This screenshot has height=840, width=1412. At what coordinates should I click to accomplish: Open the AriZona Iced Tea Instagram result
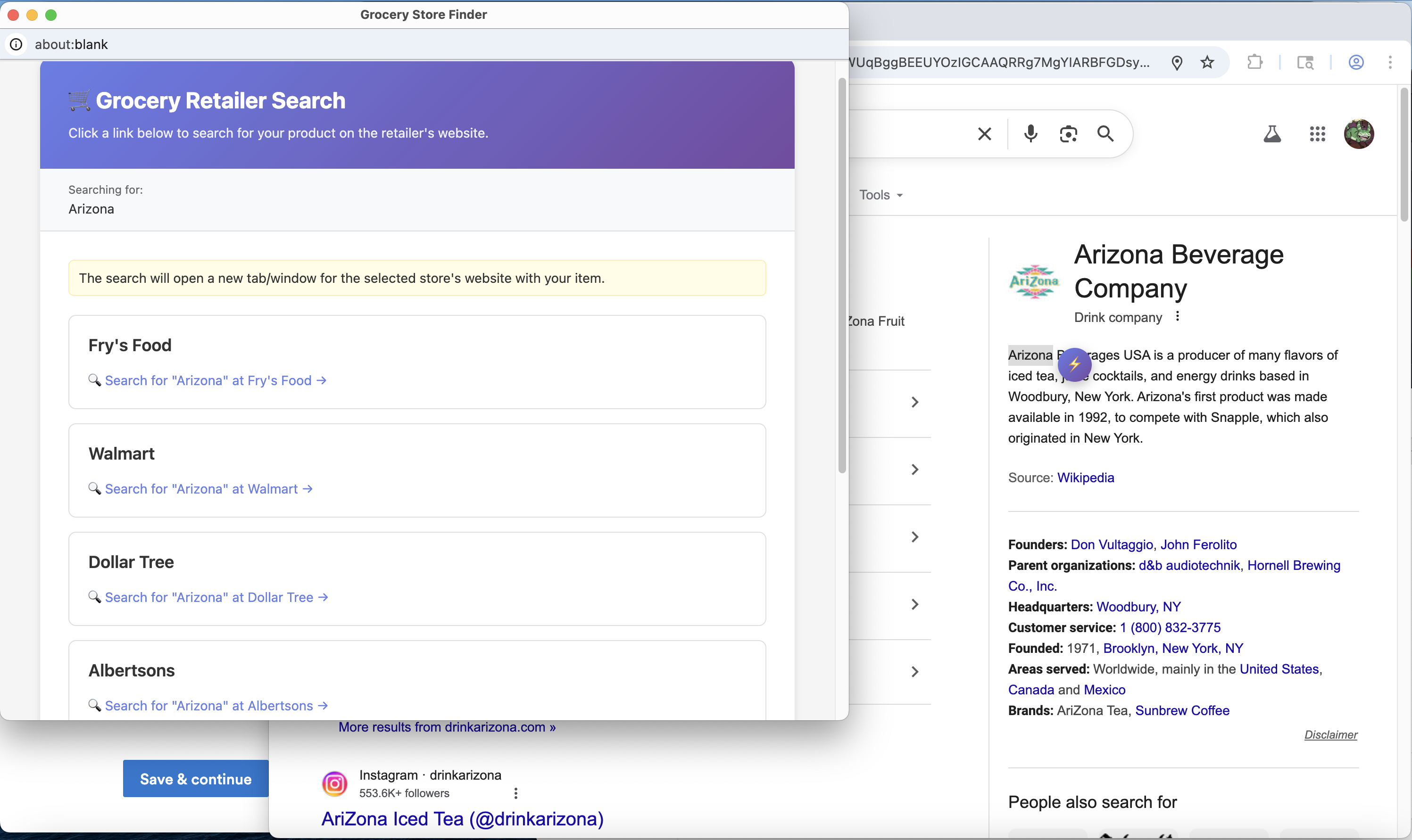[x=462, y=818]
